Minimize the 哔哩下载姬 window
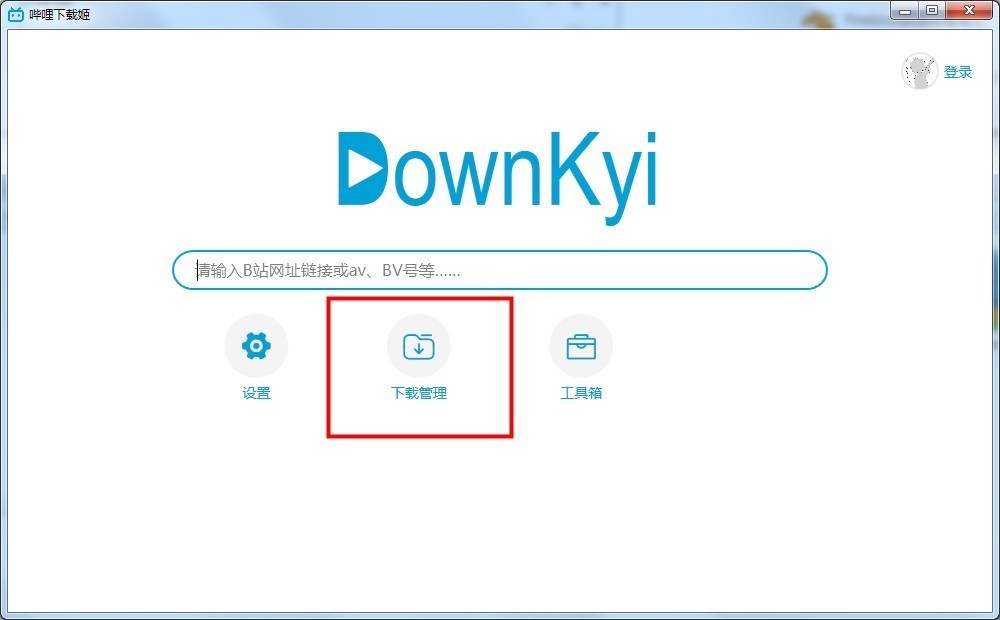The image size is (1000, 620). tap(905, 10)
